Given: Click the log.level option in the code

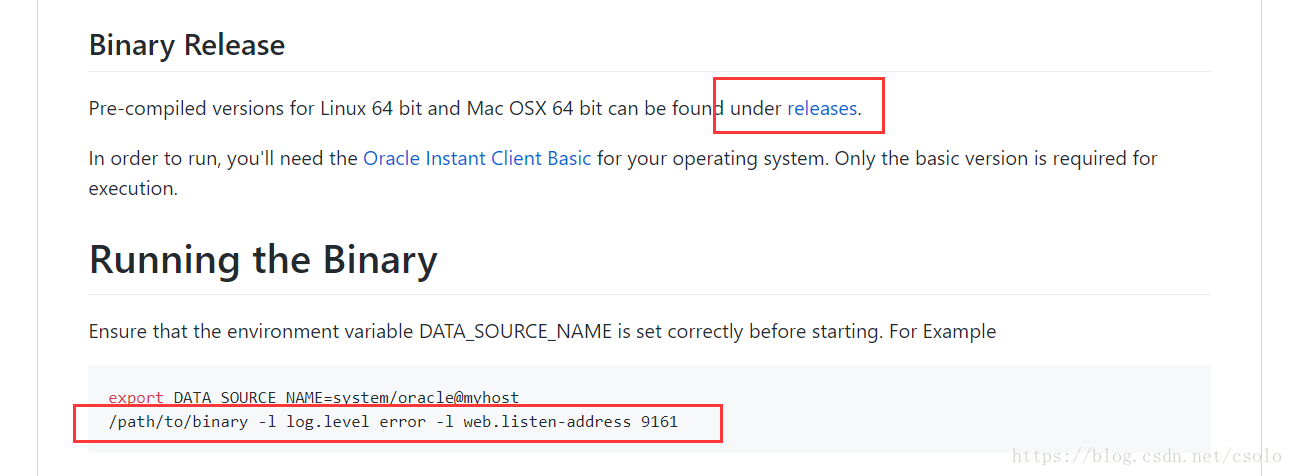Looking at the screenshot, I should (x=328, y=422).
